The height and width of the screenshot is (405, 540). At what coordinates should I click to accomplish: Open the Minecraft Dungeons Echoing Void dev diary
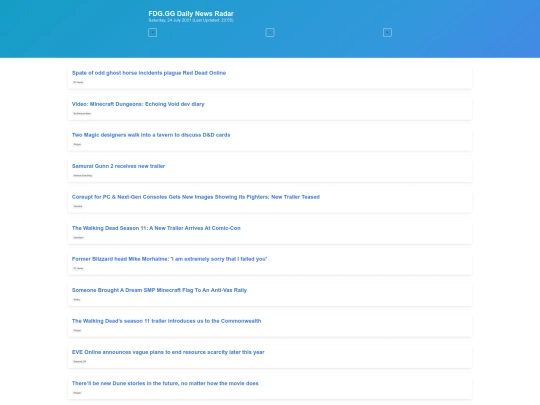click(x=138, y=104)
